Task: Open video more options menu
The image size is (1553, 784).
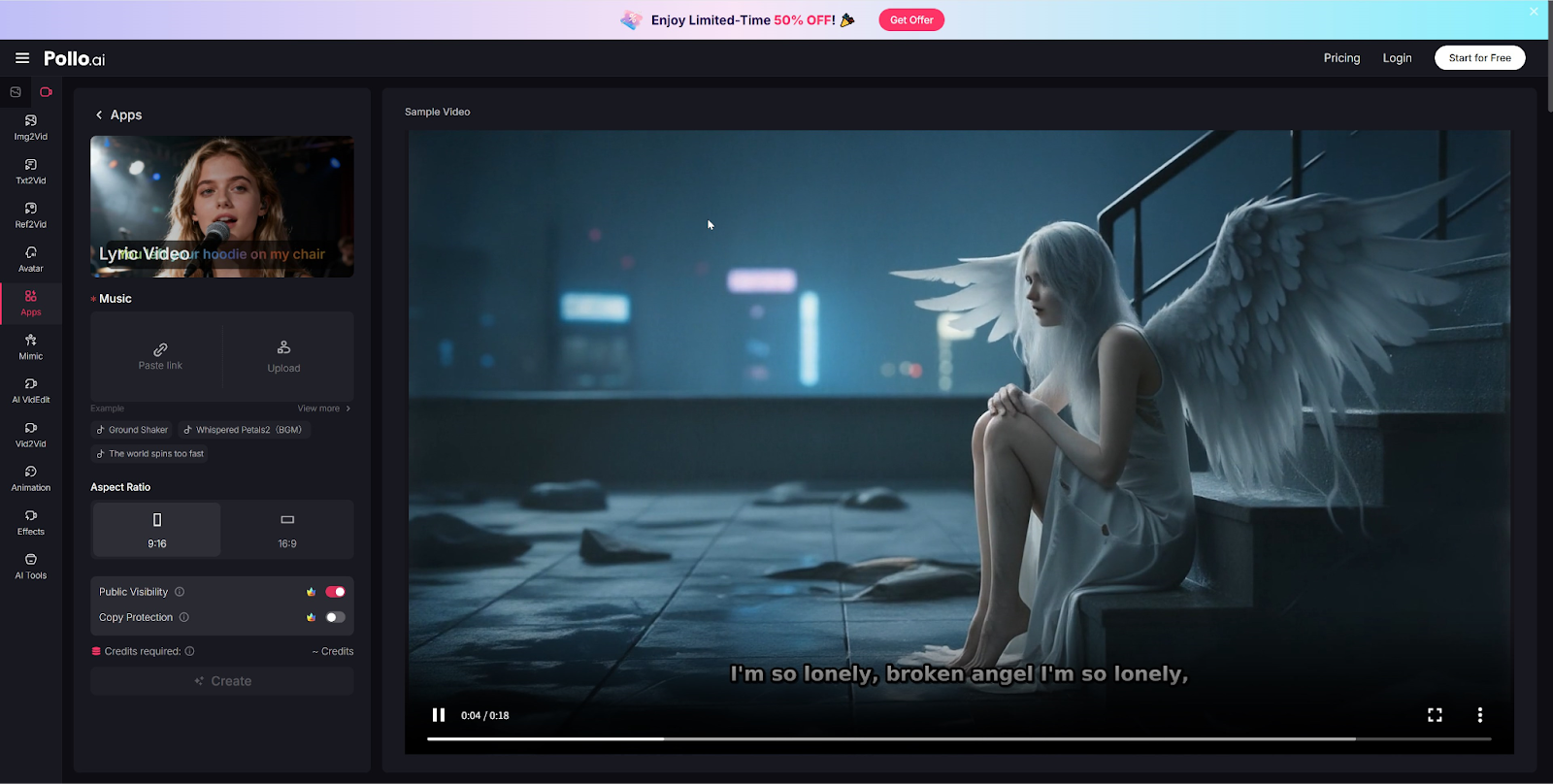Action: pos(1479,715)
